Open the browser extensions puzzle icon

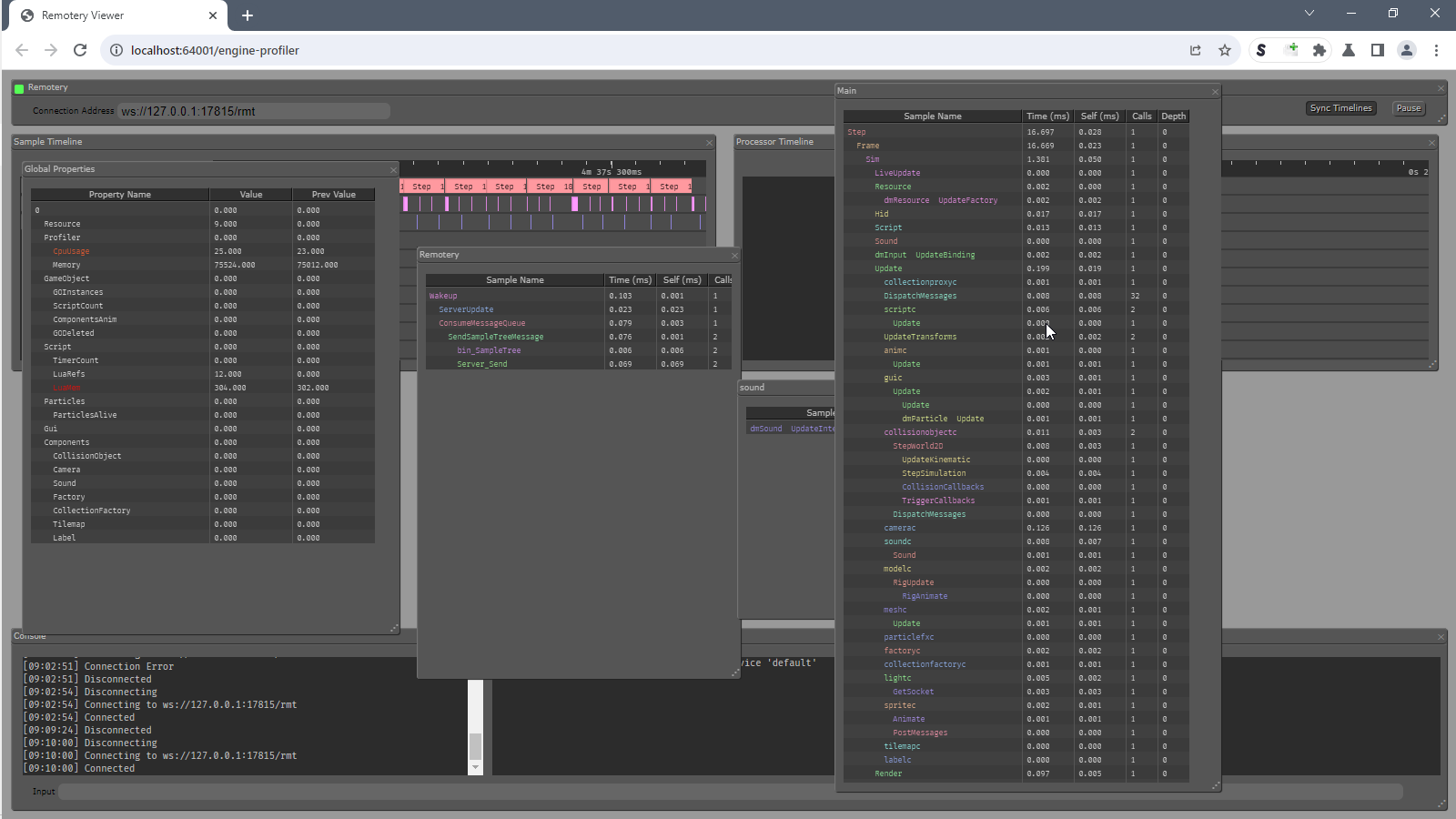(x=1319, y=50)
